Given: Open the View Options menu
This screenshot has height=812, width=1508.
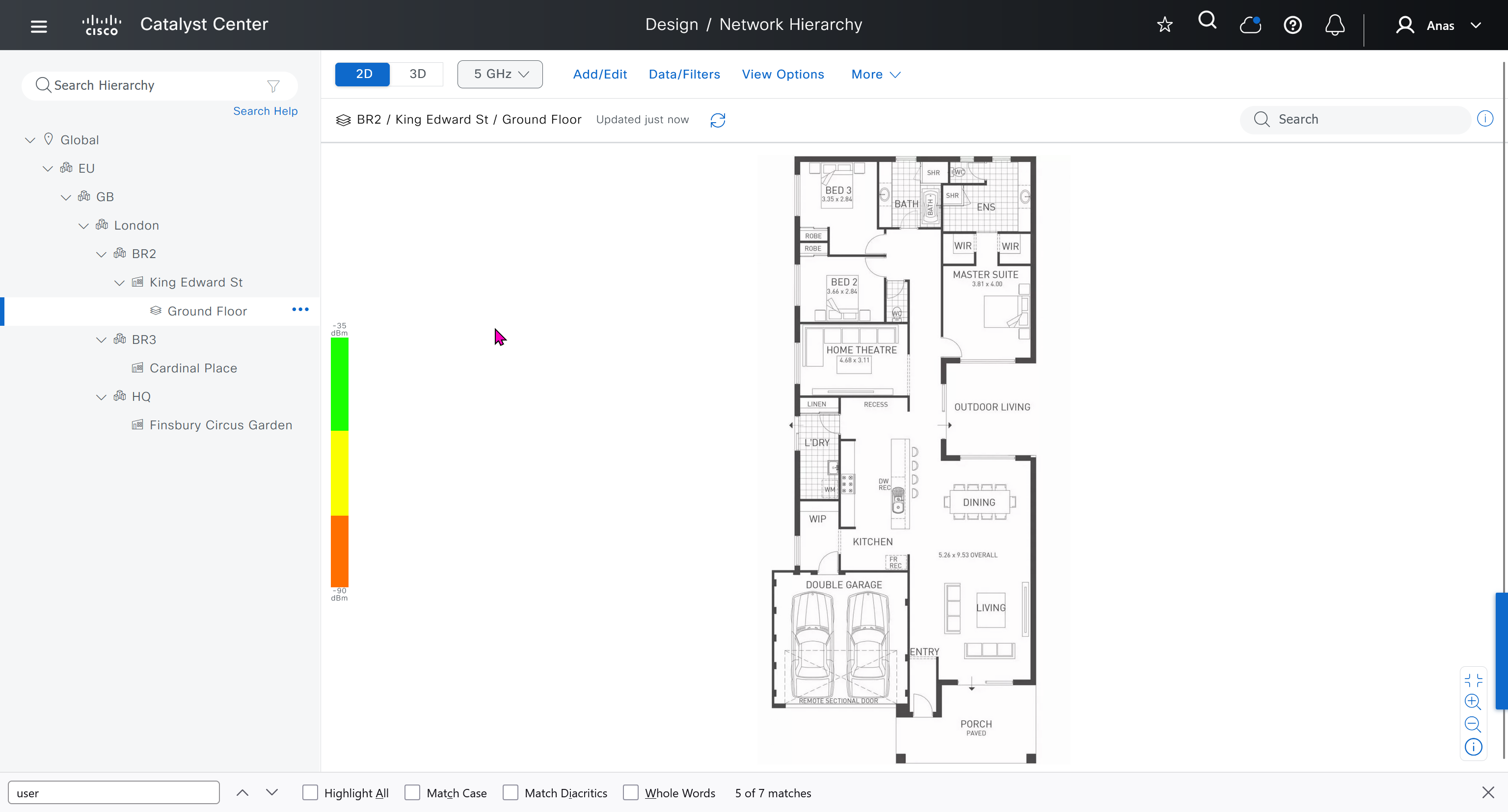Looking at the screenshot, I should pyautogui.click(x=782, y=74).
